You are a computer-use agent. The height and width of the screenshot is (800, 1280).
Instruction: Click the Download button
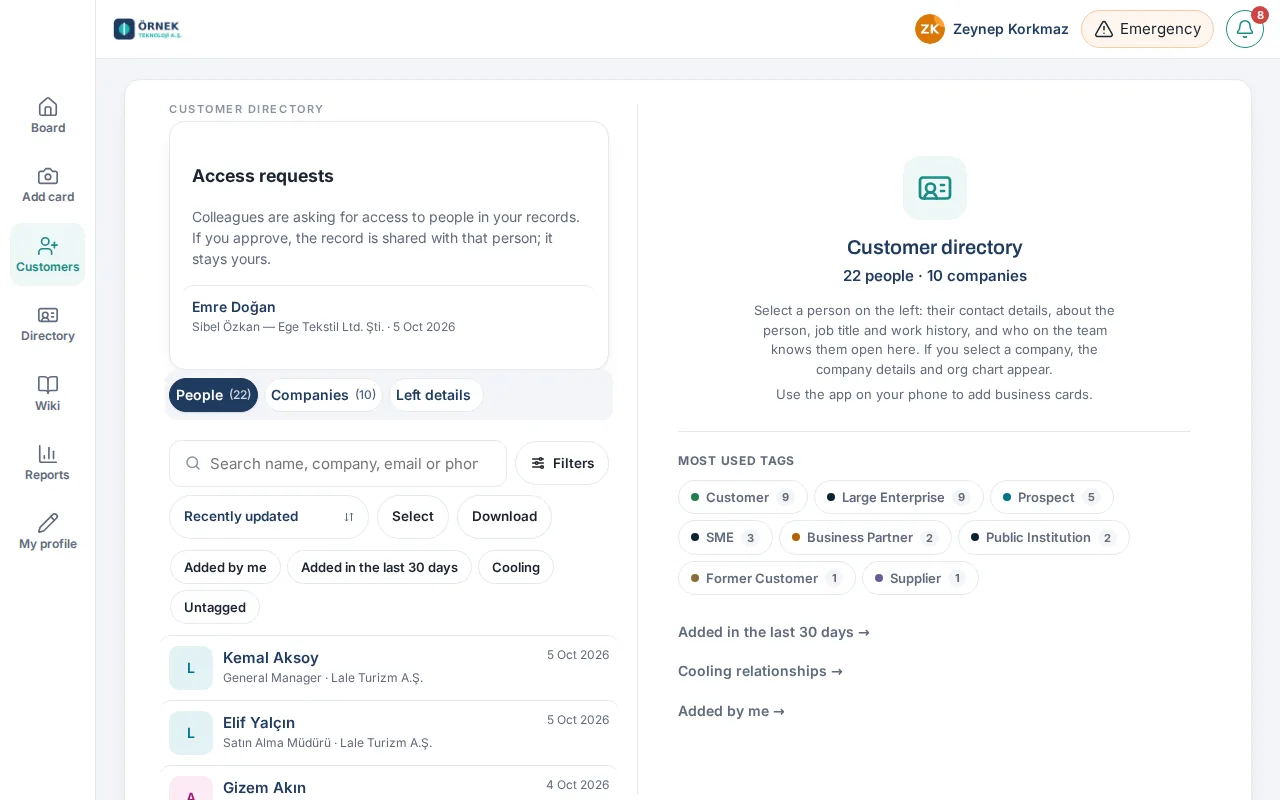pyautogui.click(x=504, y=517)
